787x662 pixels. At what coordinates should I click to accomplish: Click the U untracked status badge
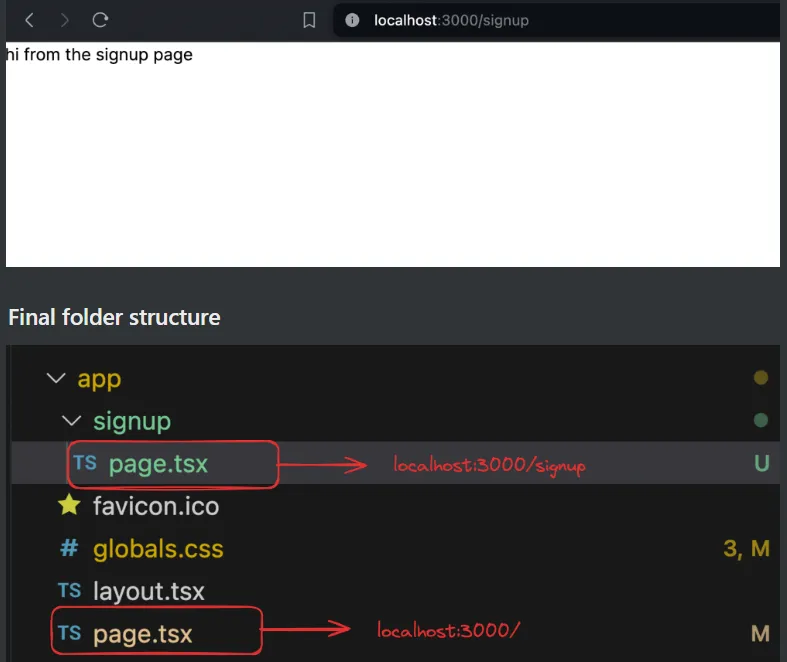coord(761,464)
